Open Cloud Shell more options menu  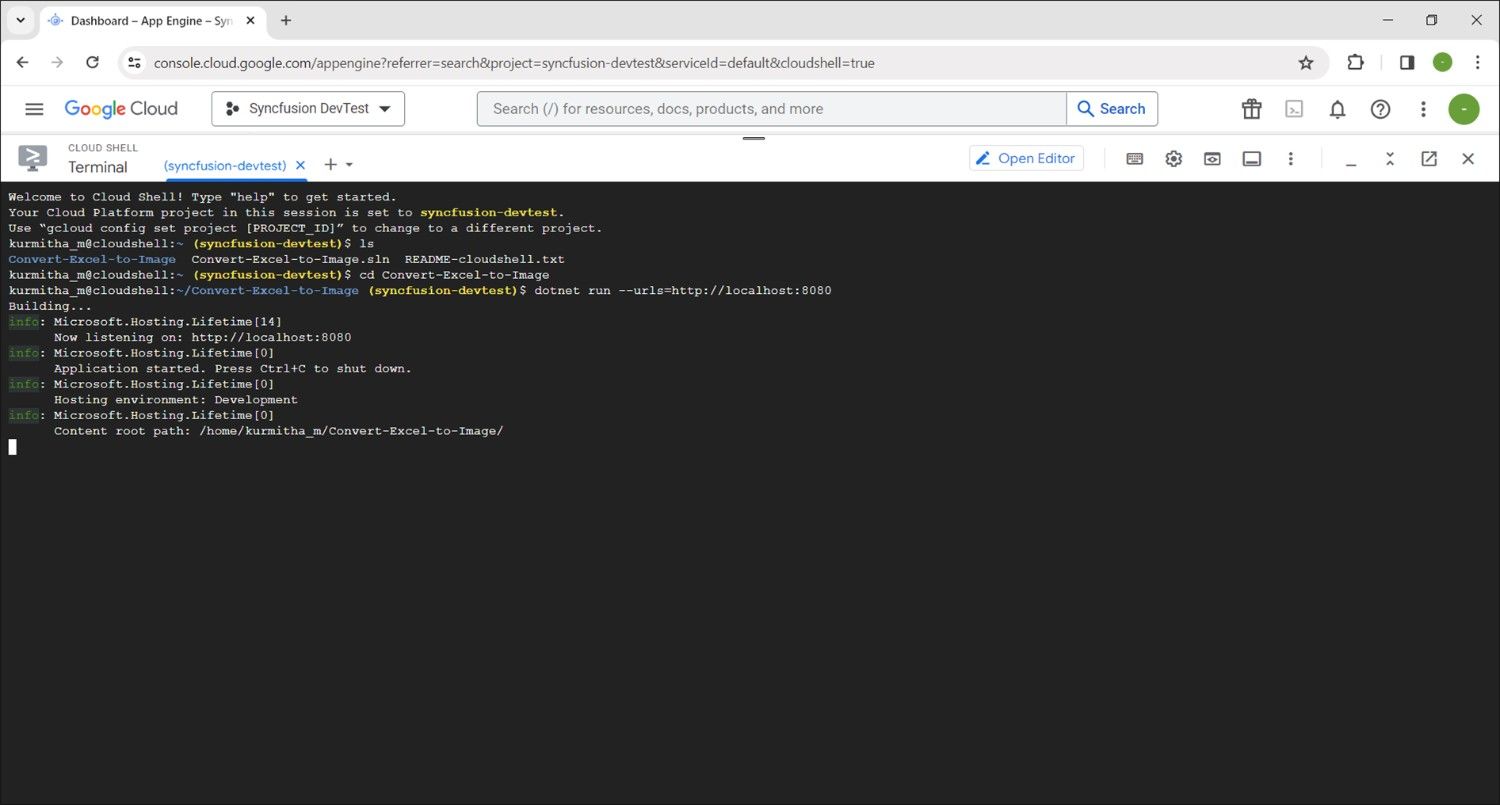[x=1291, y=159]
